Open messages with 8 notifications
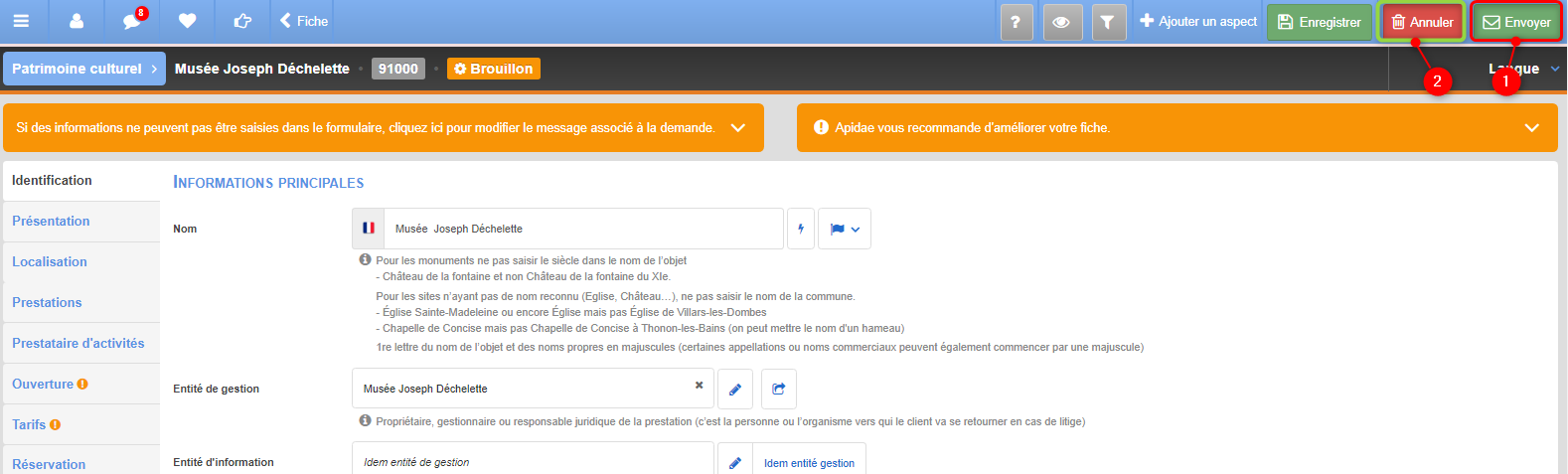 pos(132,21)
